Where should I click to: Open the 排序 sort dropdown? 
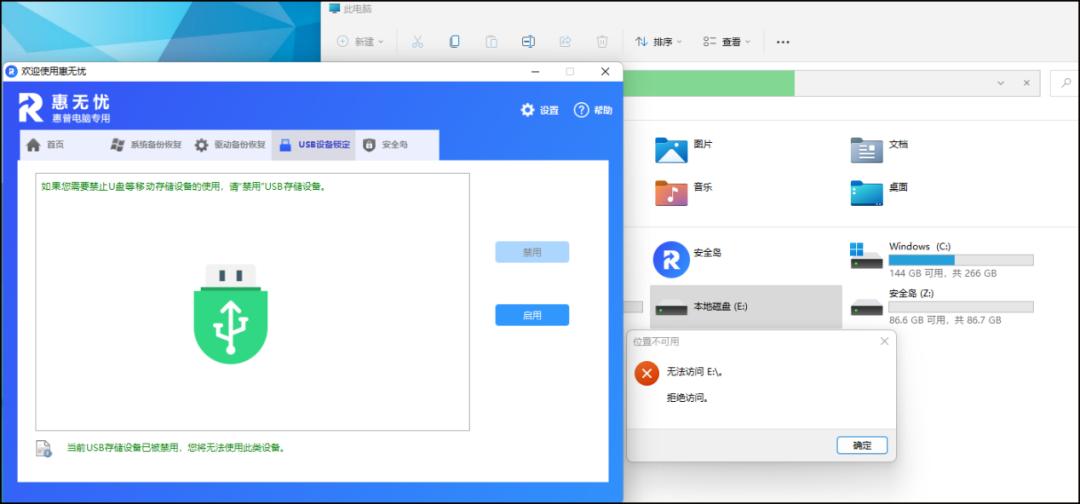click(x=658, y=42)
